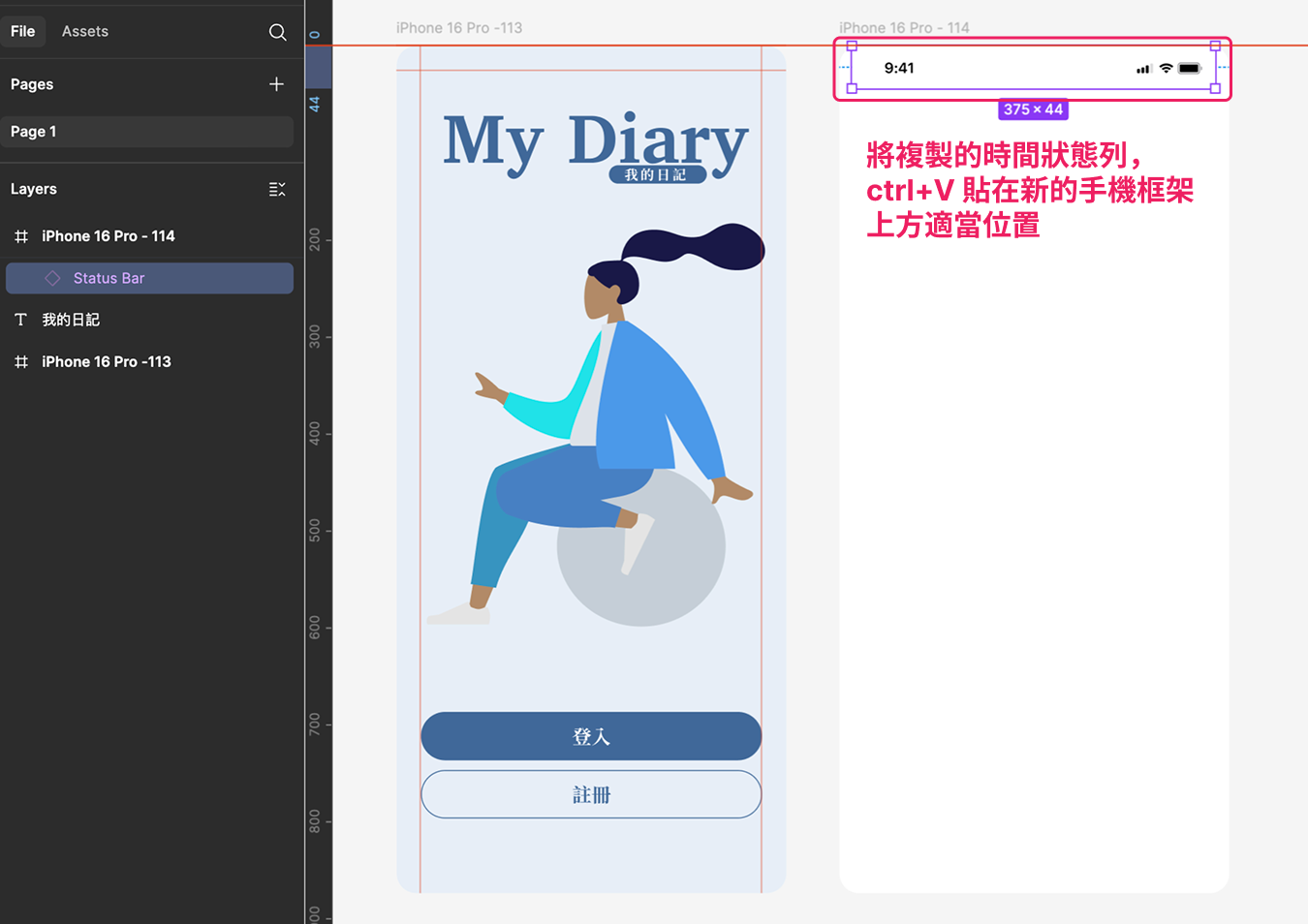Click frame icon beside iPhone 16 Pro - 114
The image size is (1308, 924).
pyautogui.click(x=21, y=236)
